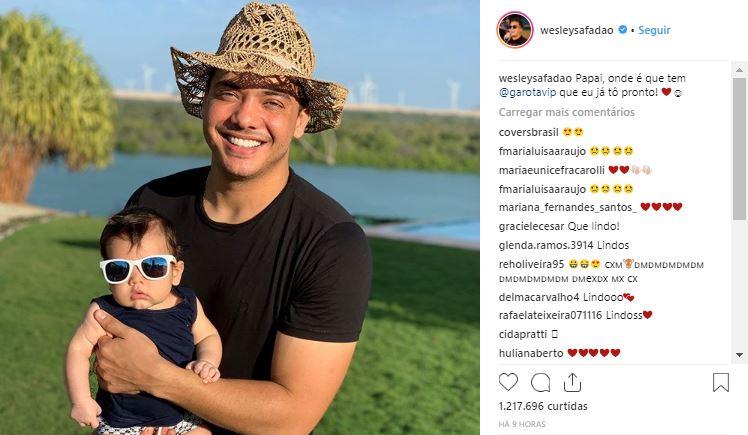This screenshot has height=435, width=748.
Task: Open the coversbrasil commenter profile
Action: coord(529,132)
